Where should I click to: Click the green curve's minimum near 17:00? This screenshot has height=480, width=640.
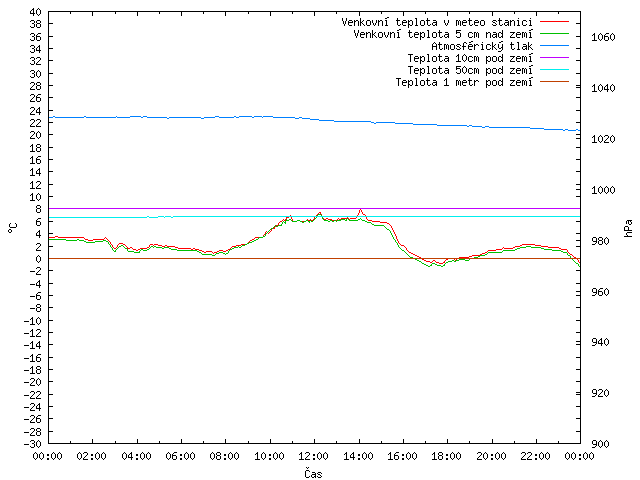point(430,266)
